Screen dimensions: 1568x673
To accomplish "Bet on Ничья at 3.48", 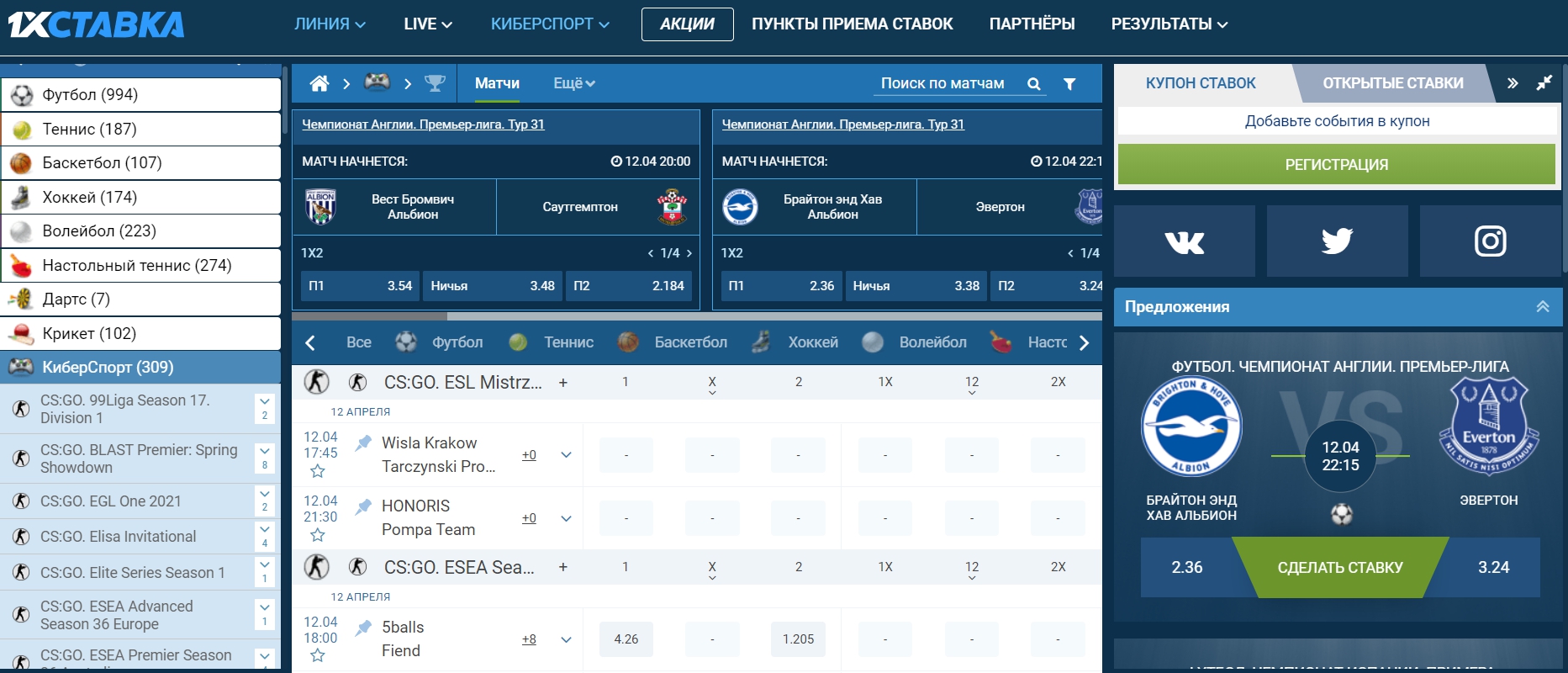I will 492,286.
